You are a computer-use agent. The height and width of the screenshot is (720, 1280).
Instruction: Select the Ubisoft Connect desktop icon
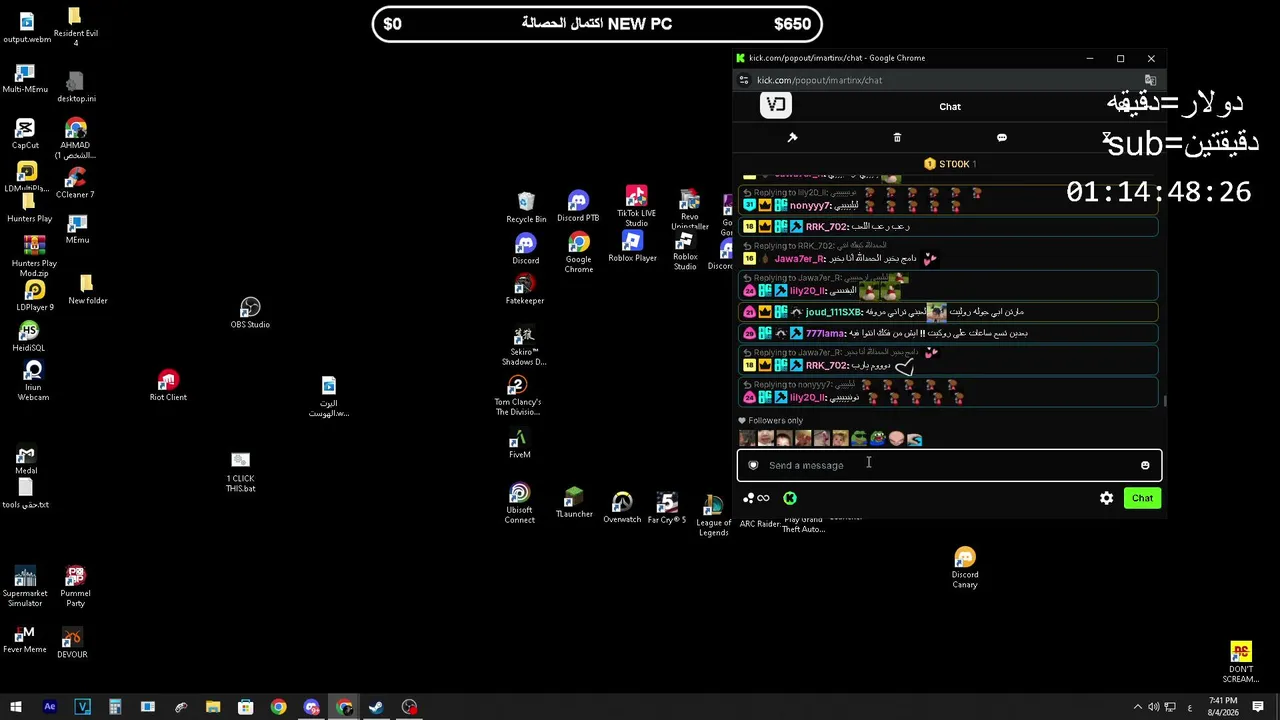coord(519,504)
